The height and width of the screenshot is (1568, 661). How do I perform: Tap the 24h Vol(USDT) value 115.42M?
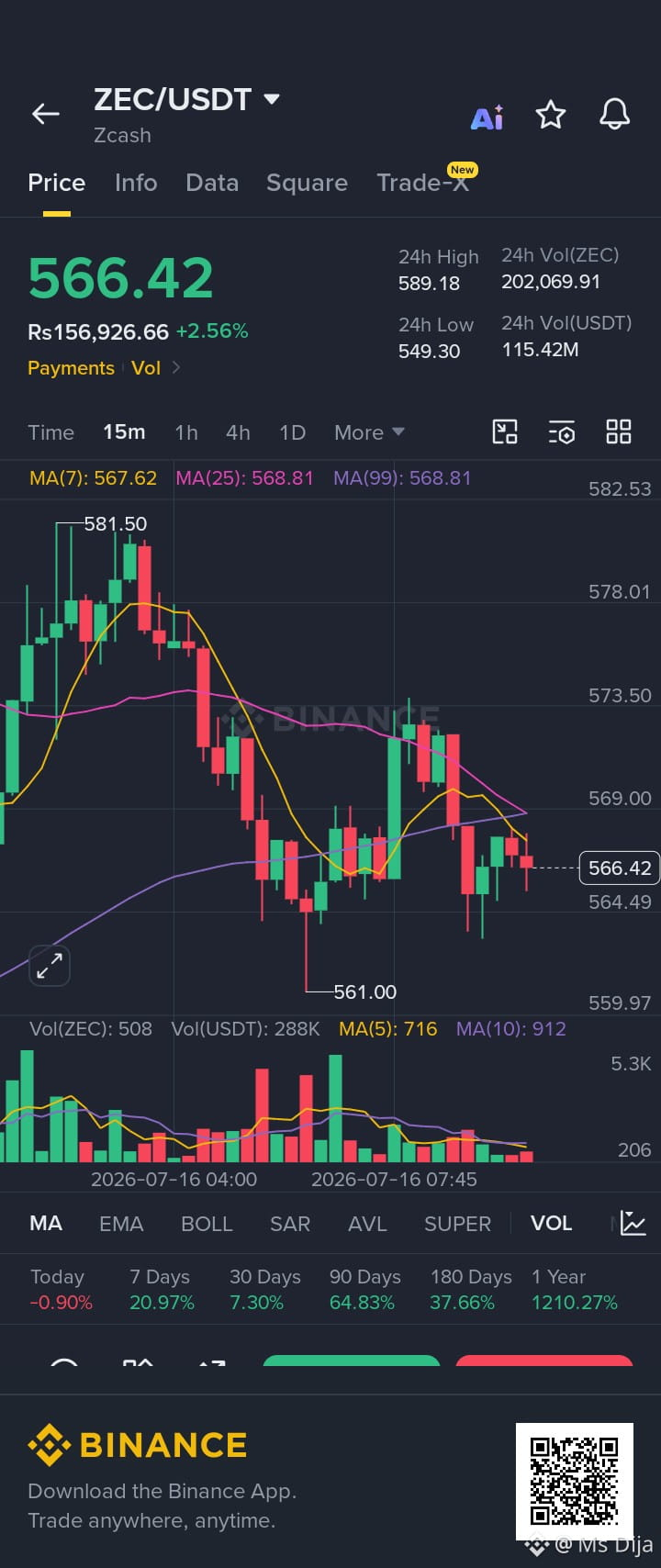point(540,350)
